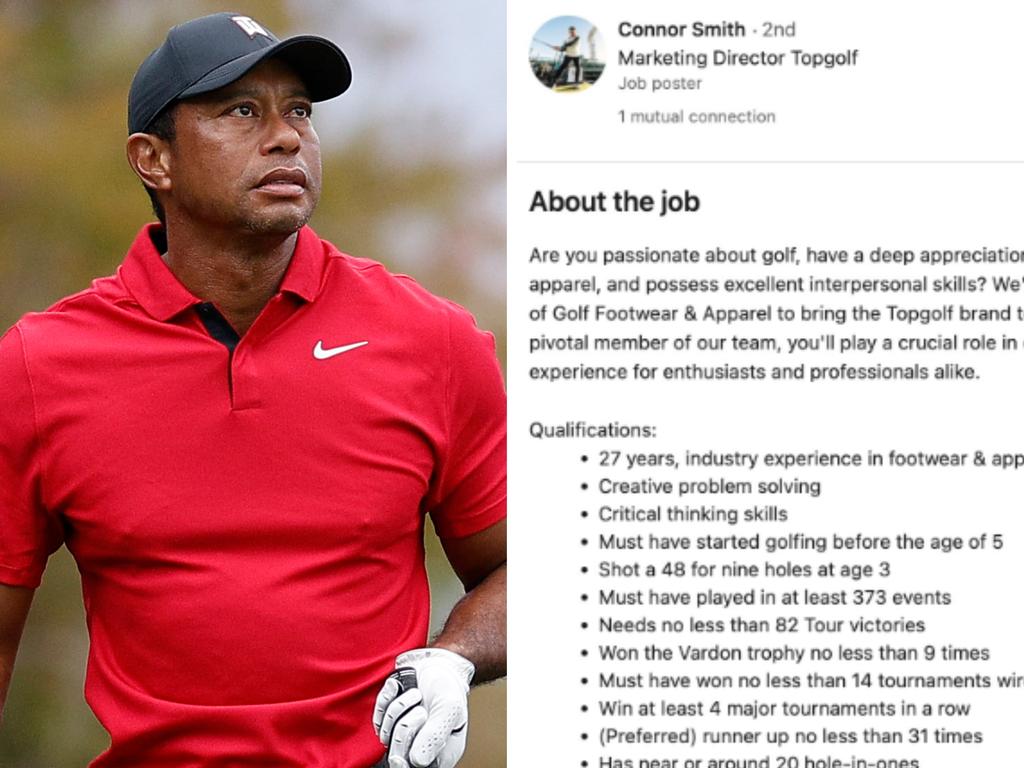Click the Job poster label
The image size is (1024, 768).
(660, 84)
